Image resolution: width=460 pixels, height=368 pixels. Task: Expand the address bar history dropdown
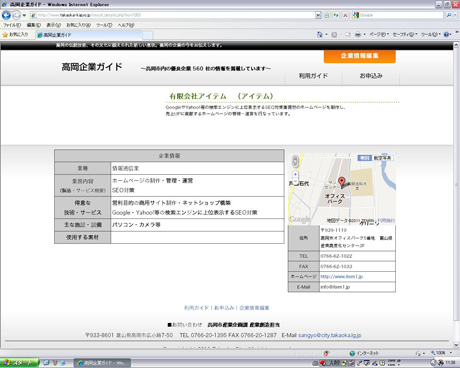click(318, 15)
